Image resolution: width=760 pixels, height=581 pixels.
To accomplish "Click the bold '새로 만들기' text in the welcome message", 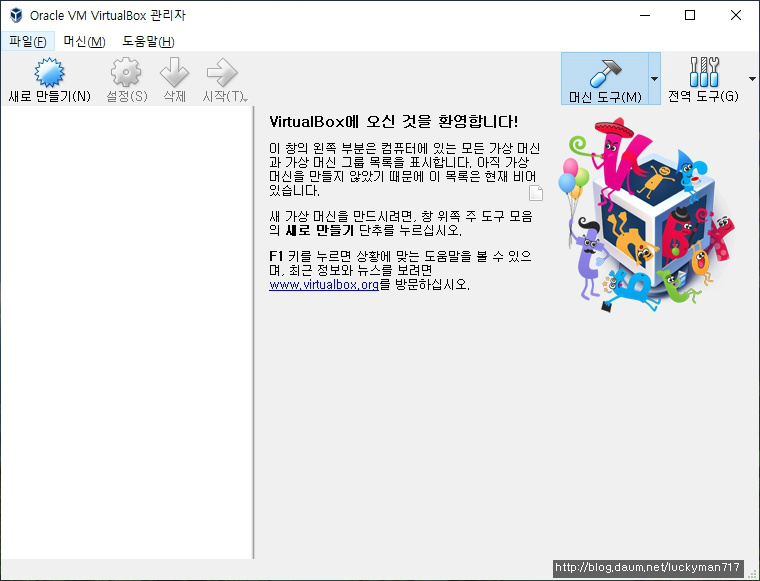I will click(320, 230).
